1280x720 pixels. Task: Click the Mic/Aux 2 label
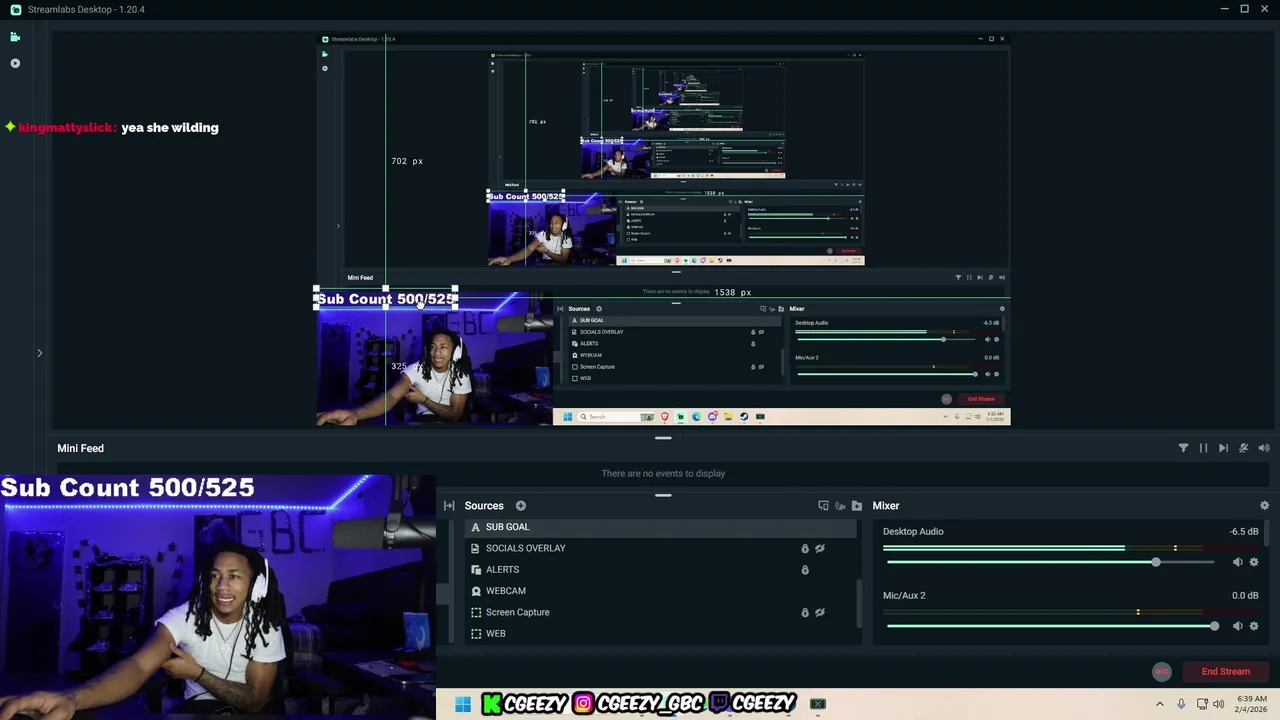(904, 596)
